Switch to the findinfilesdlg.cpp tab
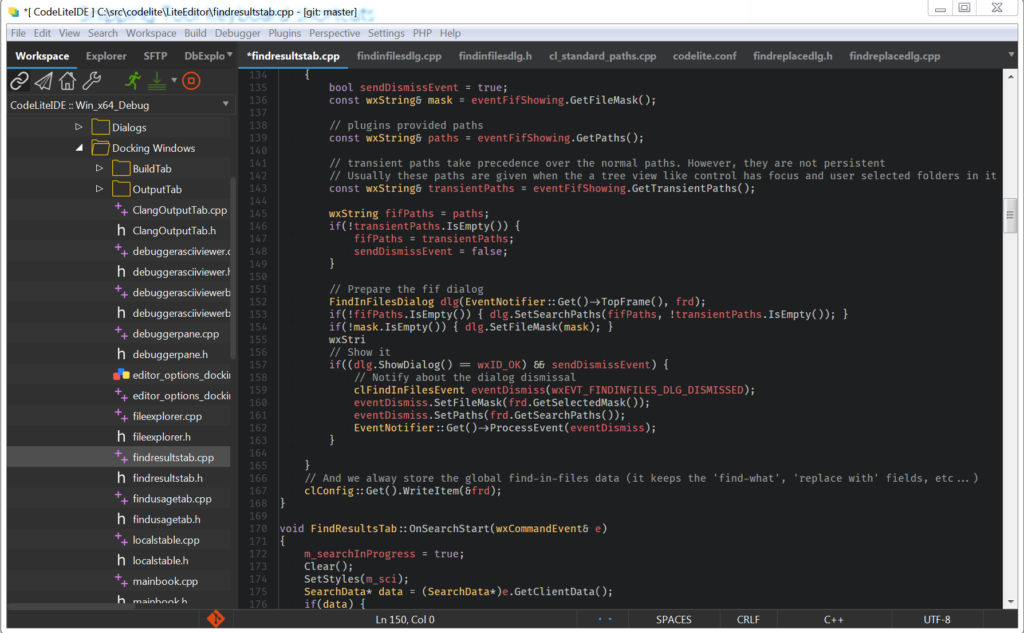The image size is (1024, 633). point(402,56)
